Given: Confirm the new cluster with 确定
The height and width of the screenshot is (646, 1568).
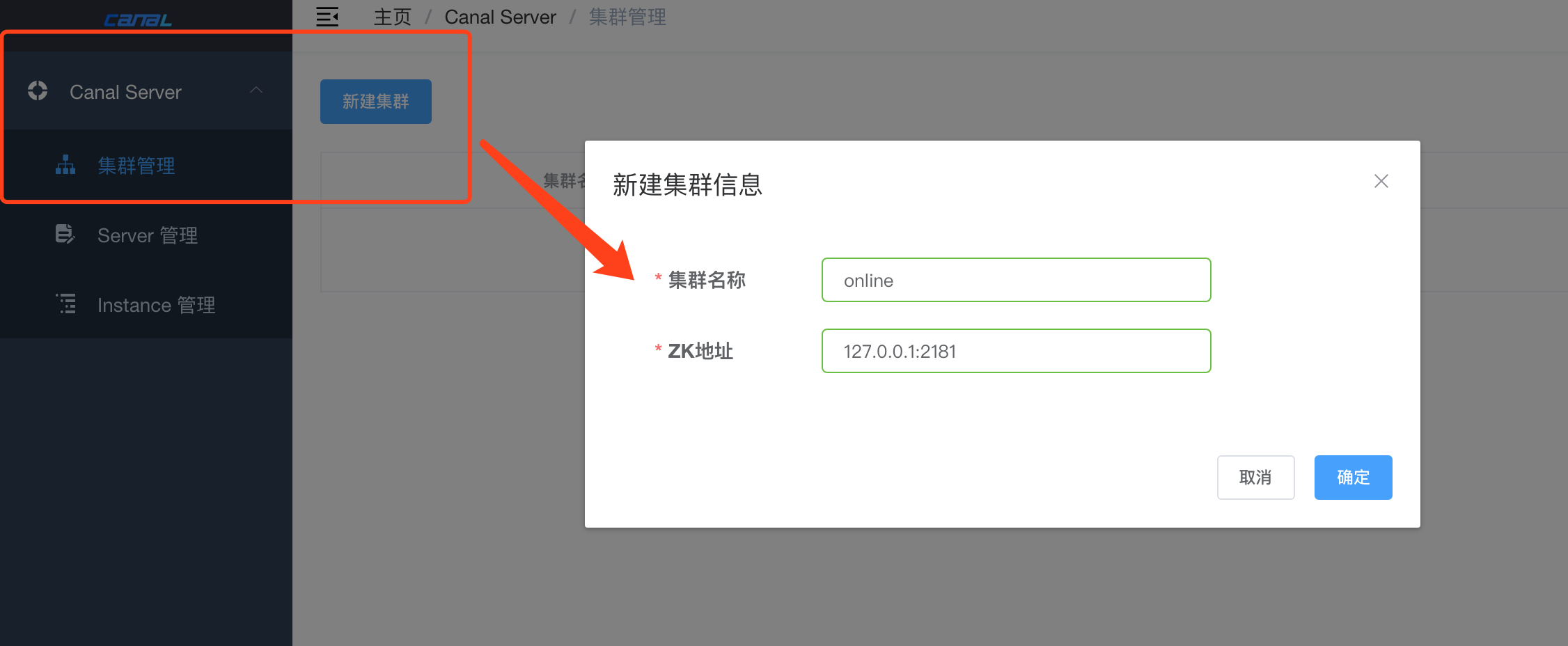Looking at the screenshot, I should [x=1354, y=478].
